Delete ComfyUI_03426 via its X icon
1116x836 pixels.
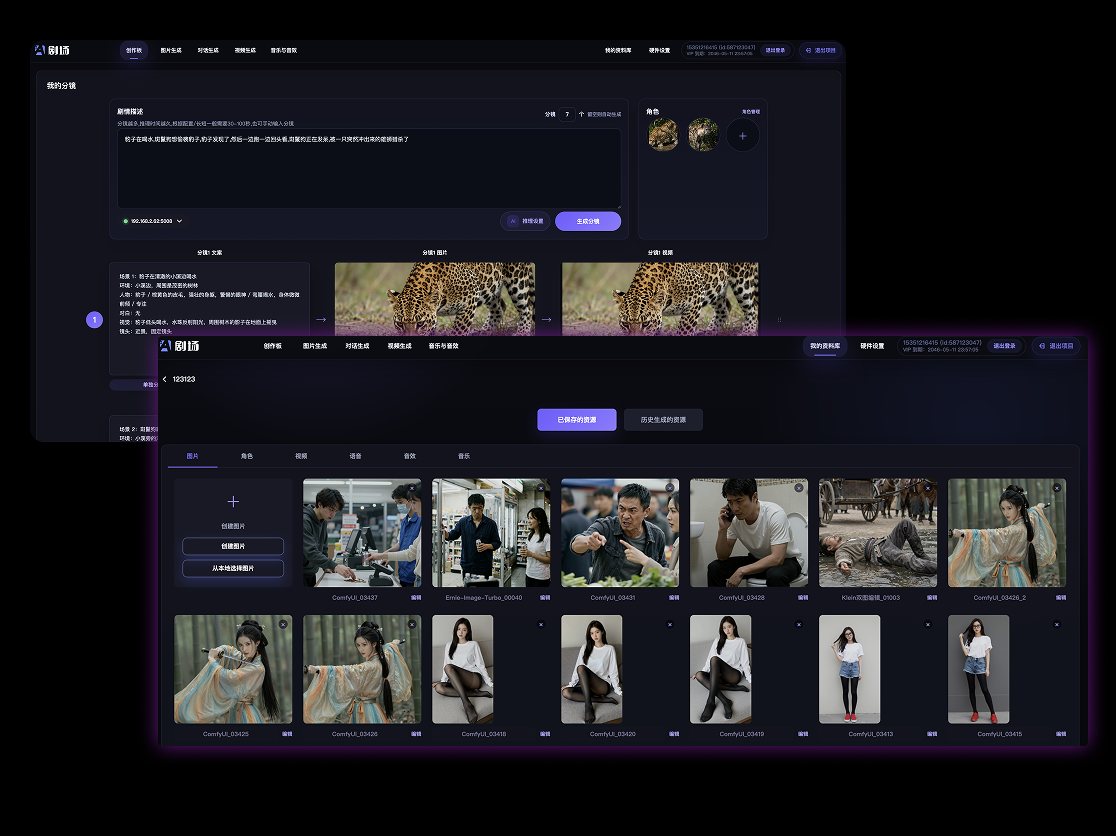(x=412, y=624)
